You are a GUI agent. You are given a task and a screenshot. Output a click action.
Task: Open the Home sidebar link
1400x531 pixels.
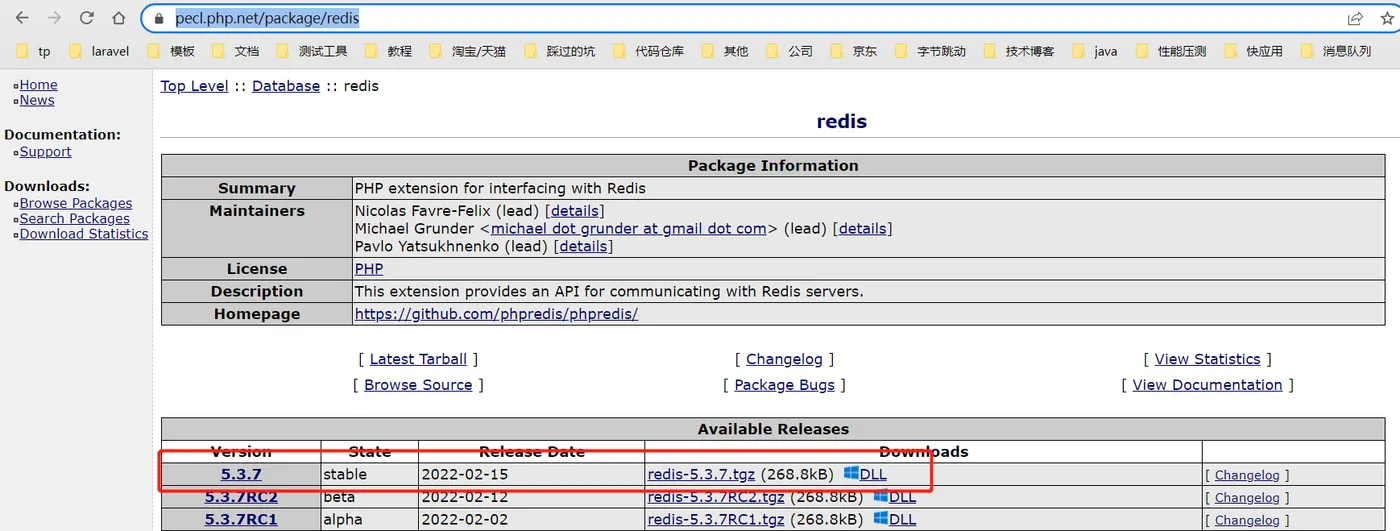39,85
